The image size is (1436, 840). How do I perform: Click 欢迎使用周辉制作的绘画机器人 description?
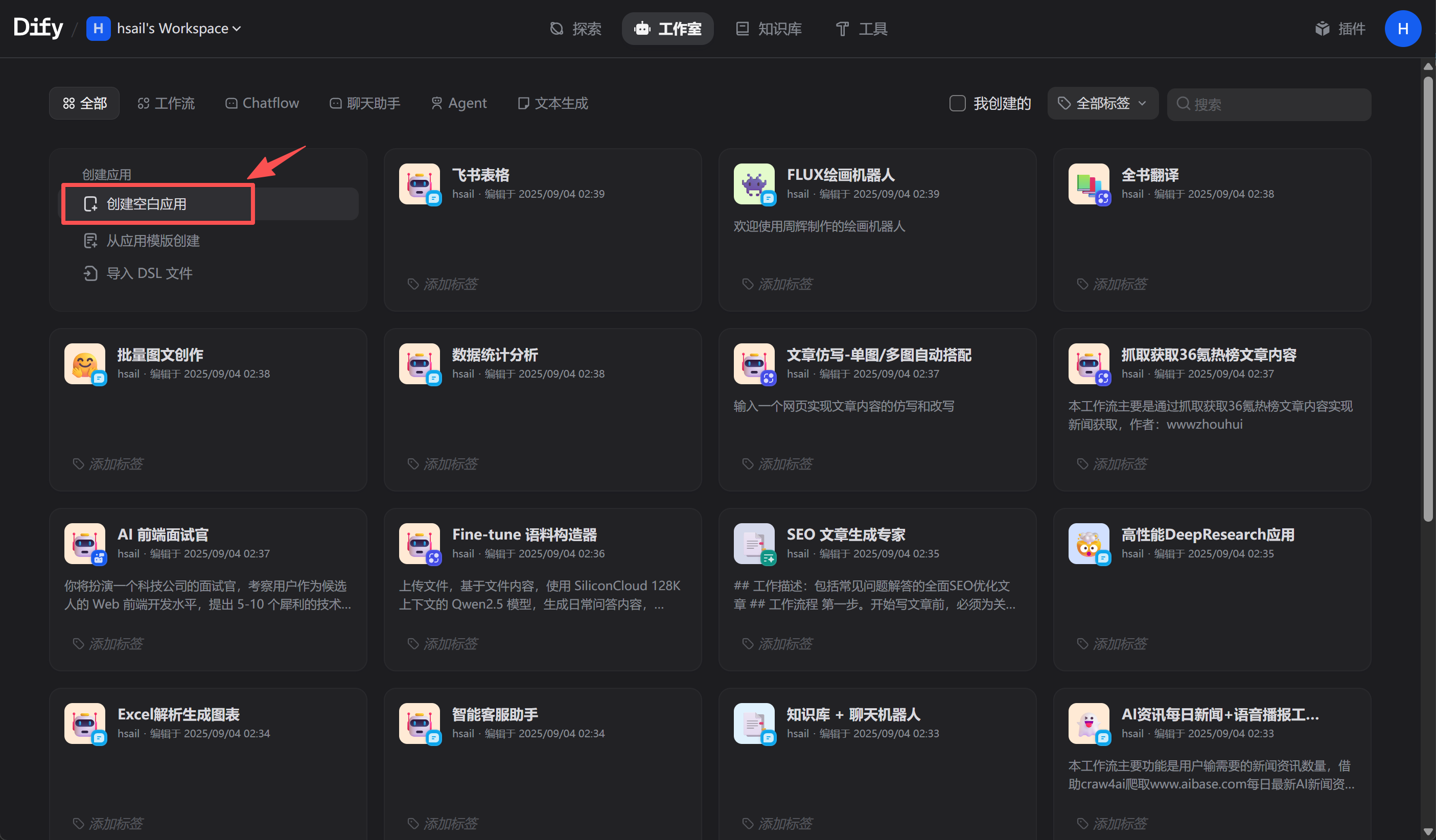coord(819,226)
